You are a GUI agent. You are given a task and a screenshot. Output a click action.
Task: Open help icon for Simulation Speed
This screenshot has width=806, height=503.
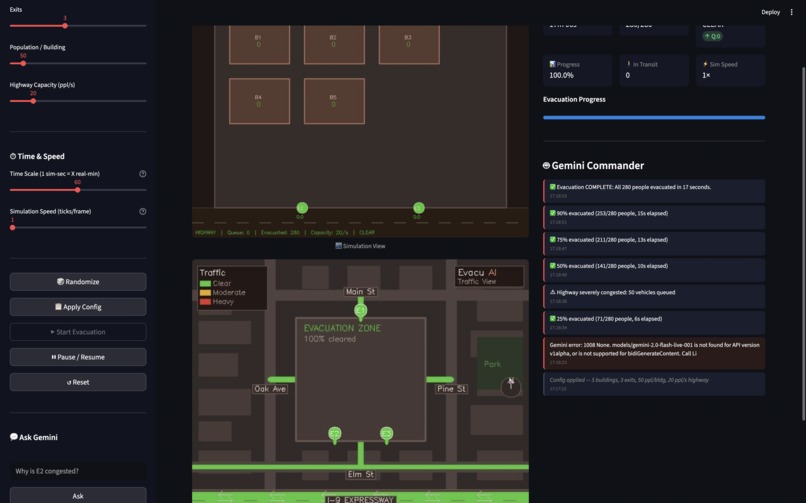pos(142,211)
